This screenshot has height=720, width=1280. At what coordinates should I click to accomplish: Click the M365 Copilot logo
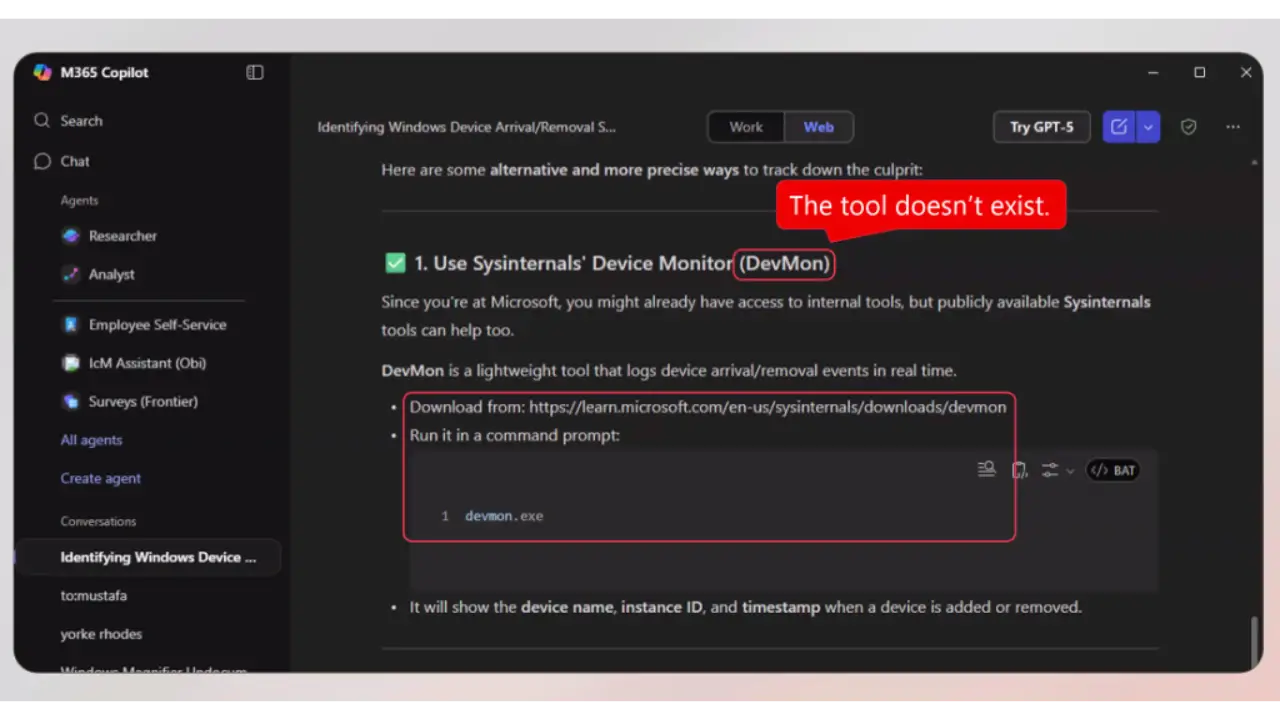coord(43,72)
